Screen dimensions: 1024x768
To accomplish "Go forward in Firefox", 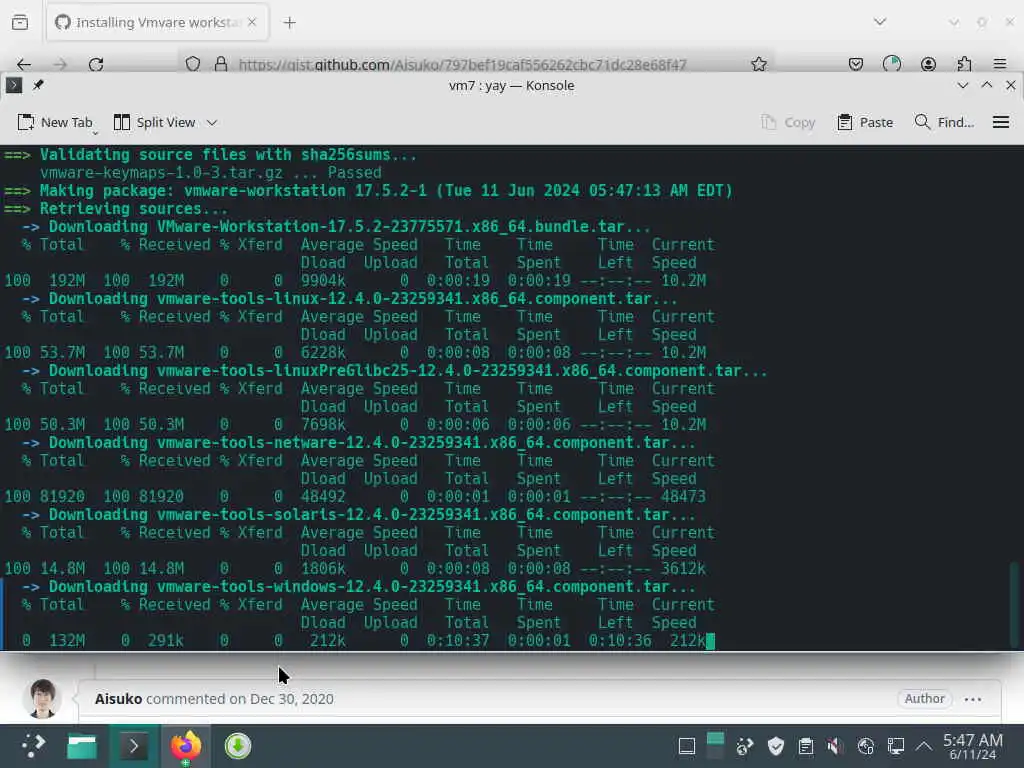I will point(60,64).
